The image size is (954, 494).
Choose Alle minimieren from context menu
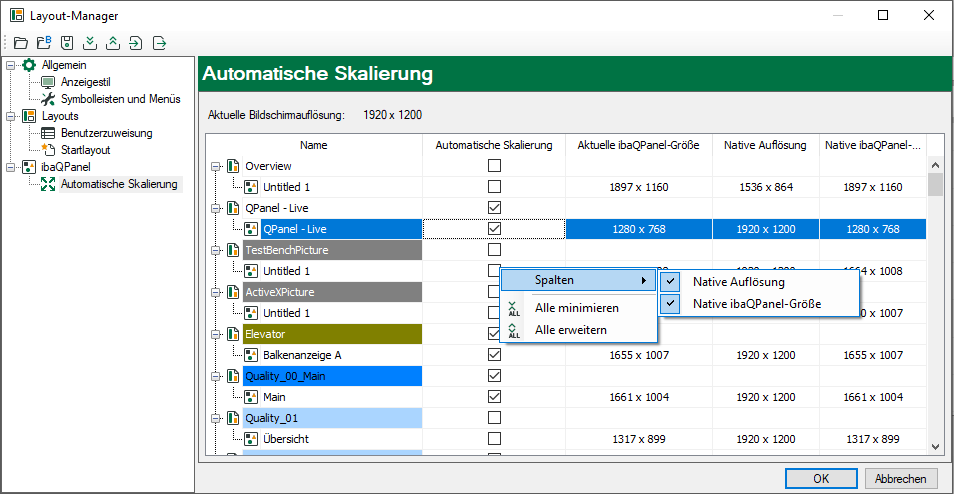click(576, 308)
